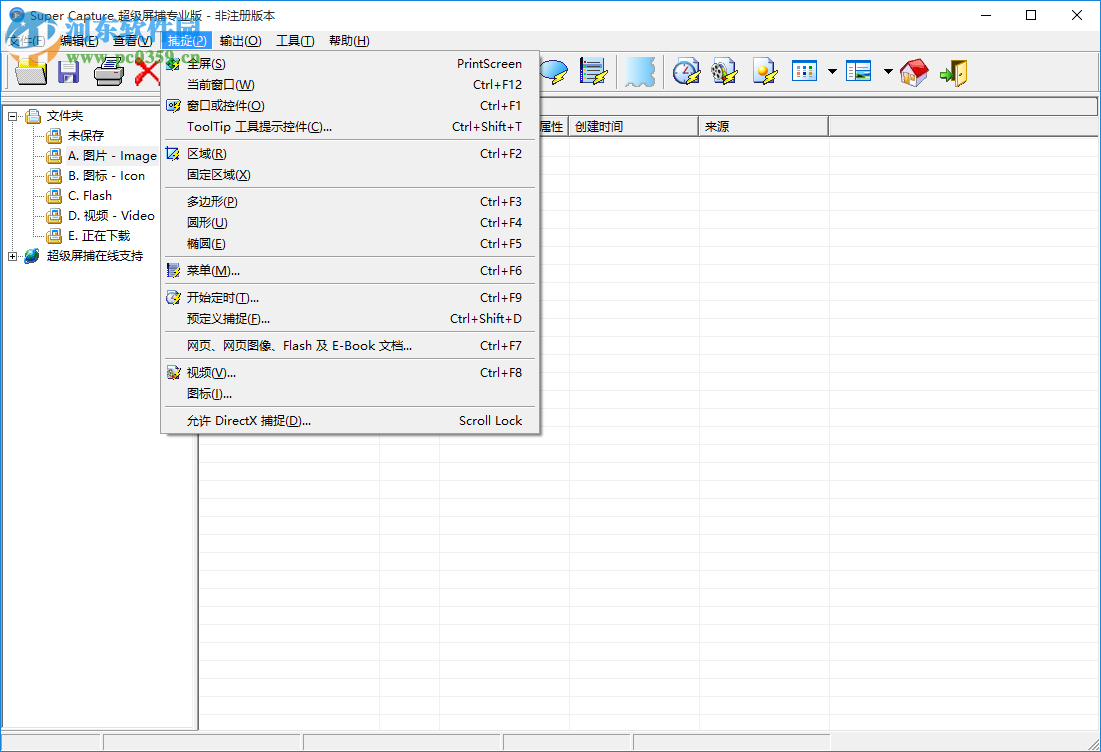Save the capture with the floppy disk icon

(x=68, y=71)
